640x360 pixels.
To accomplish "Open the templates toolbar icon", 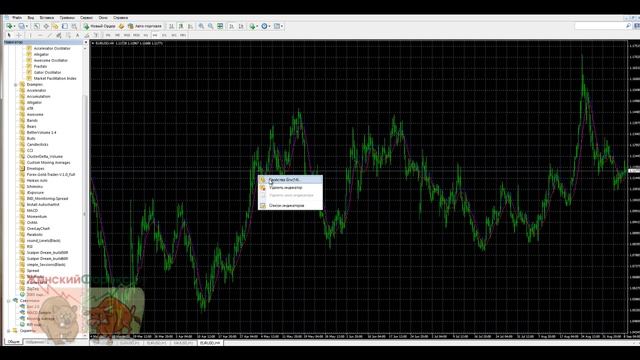I will (x=277, y=26).
